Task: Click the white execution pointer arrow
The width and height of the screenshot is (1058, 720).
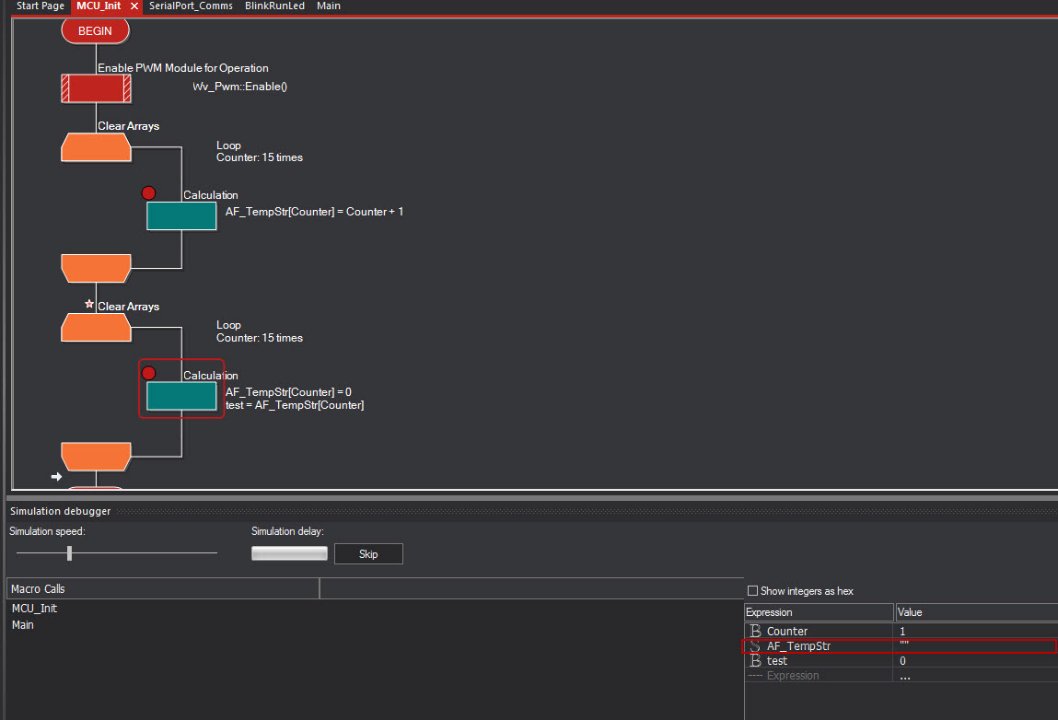Action: 57,476
